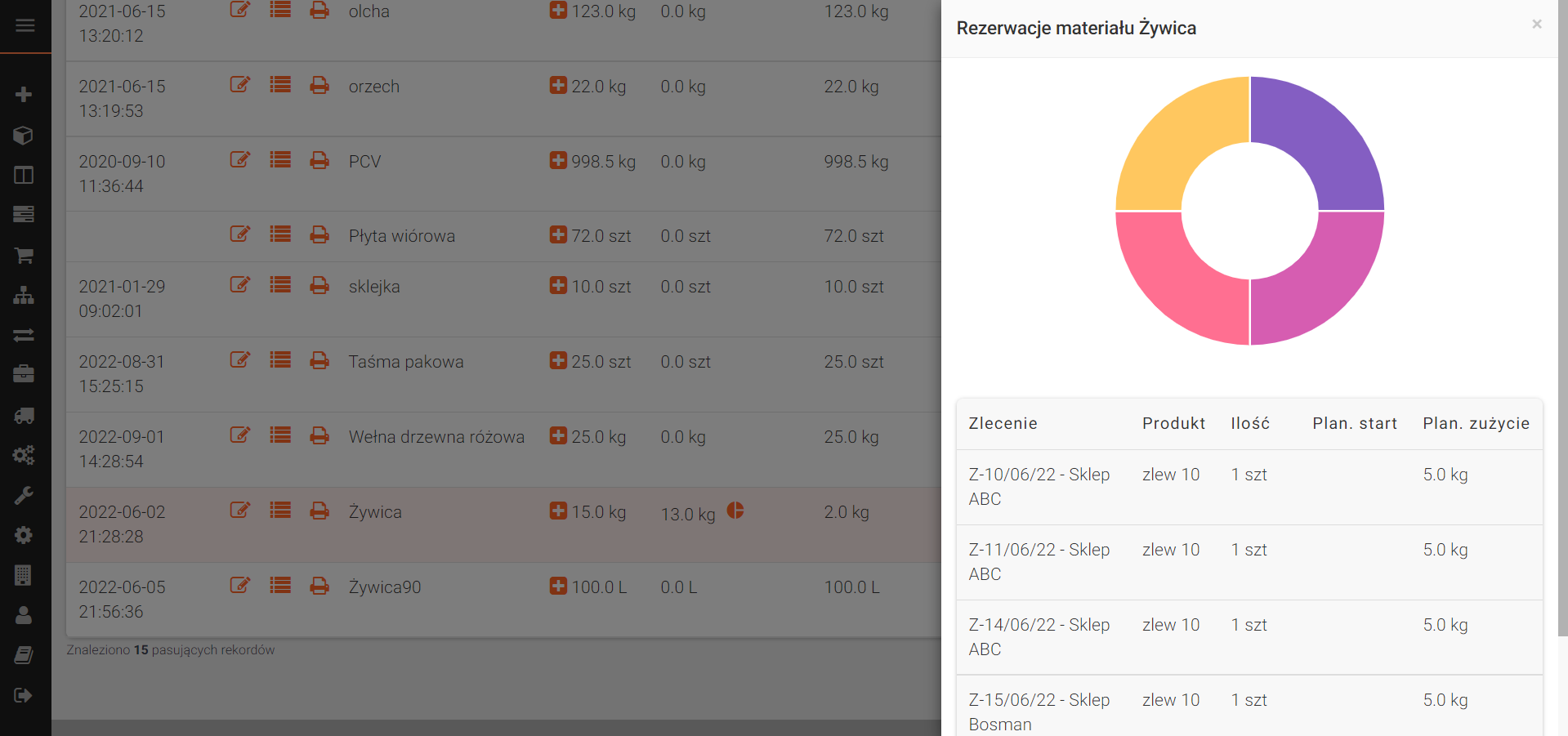Close the Rezerwacje materiału Żywica panel
This screenshot has width=1568, height=736.
tap(1536, 25)
